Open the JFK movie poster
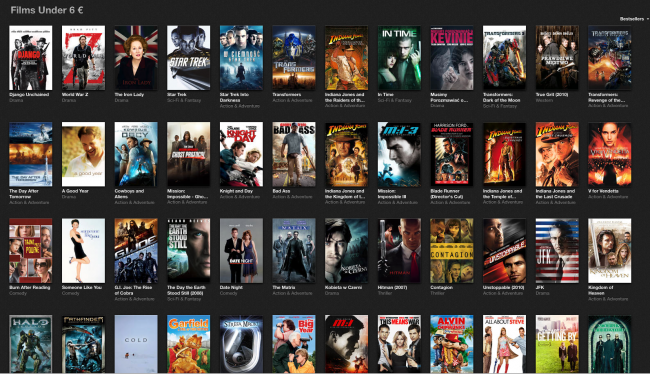Screen dimensions: 650x374 click(557, 251)
